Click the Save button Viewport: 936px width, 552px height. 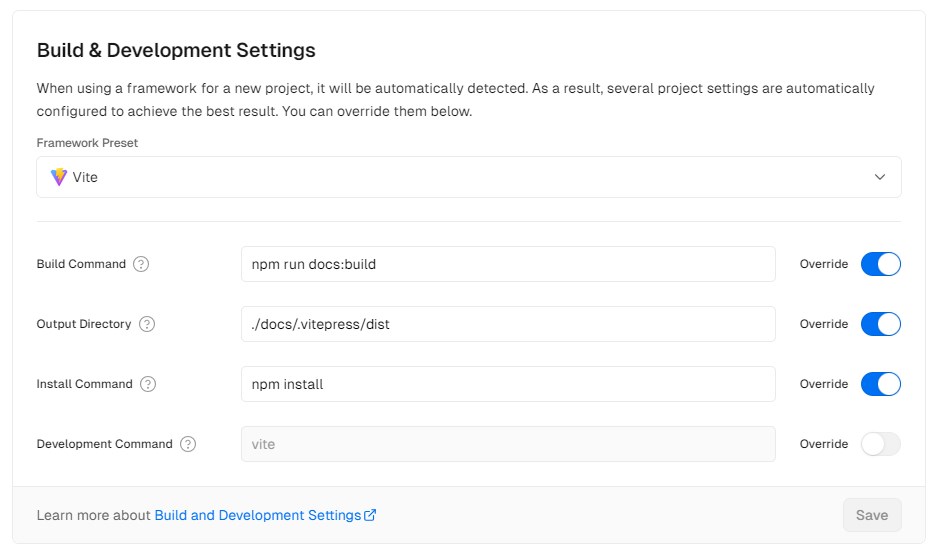[872, 515]
